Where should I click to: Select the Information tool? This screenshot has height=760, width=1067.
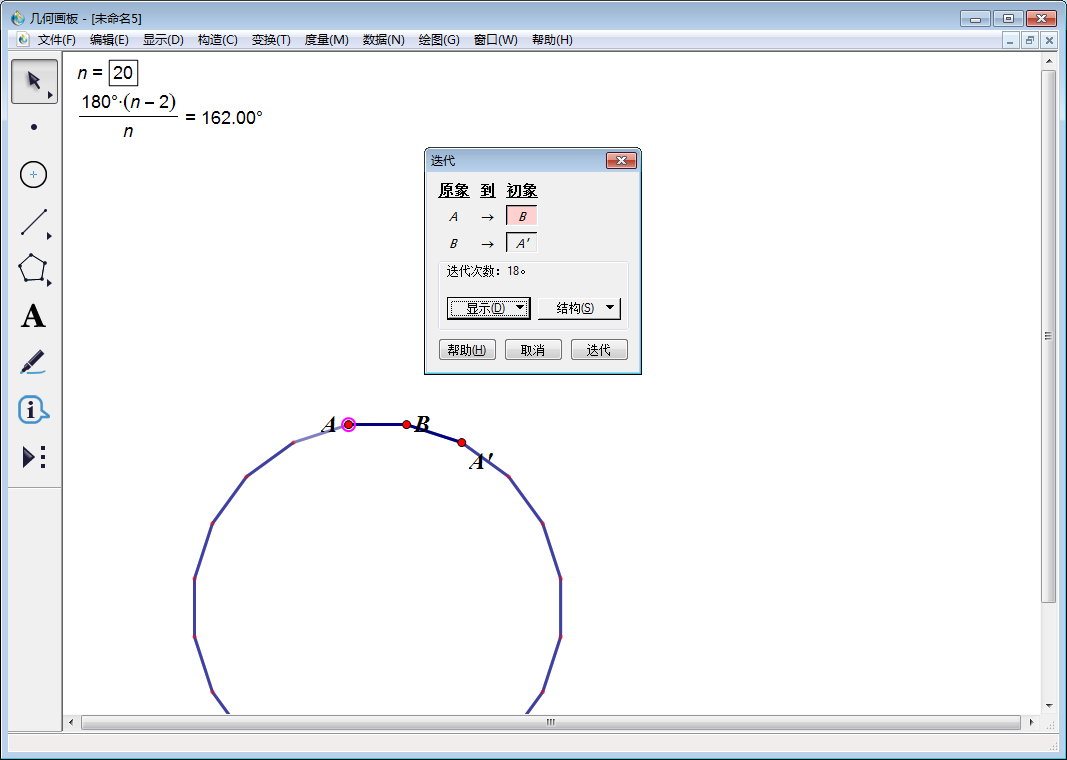(33, 409)
